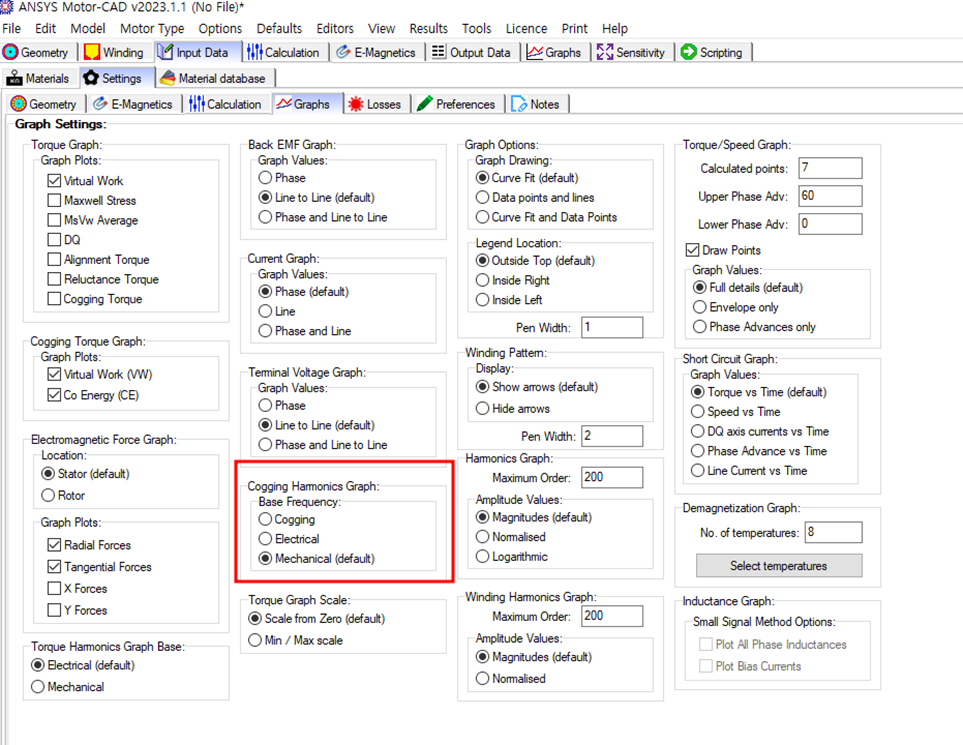Select Mechanical torque harmonics graph base
The image size is (963, 745).
point(37,687)
